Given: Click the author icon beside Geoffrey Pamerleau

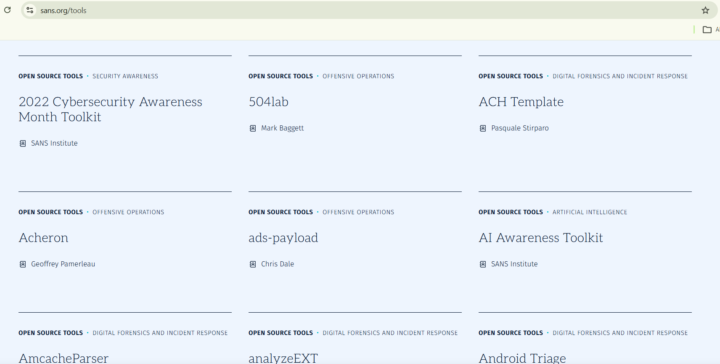Looking at the screenshot, I should (x=22, y=264).
